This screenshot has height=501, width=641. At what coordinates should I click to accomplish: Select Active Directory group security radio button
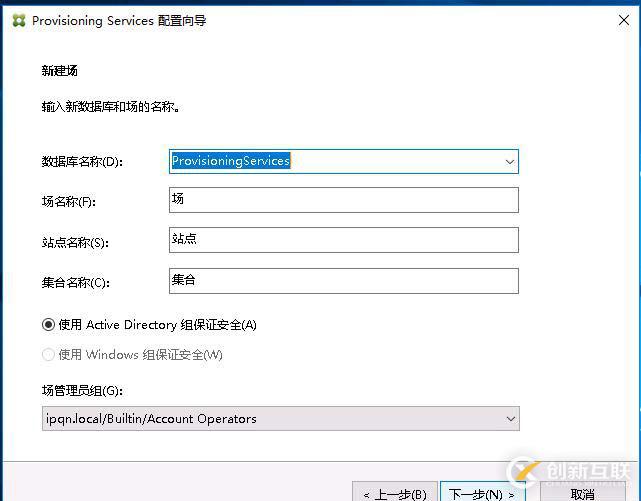[x=48, y=324]
